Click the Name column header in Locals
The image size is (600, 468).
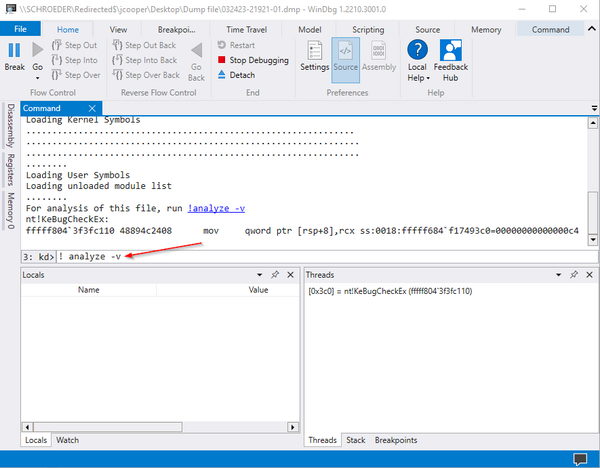click(x=88, y=290)
